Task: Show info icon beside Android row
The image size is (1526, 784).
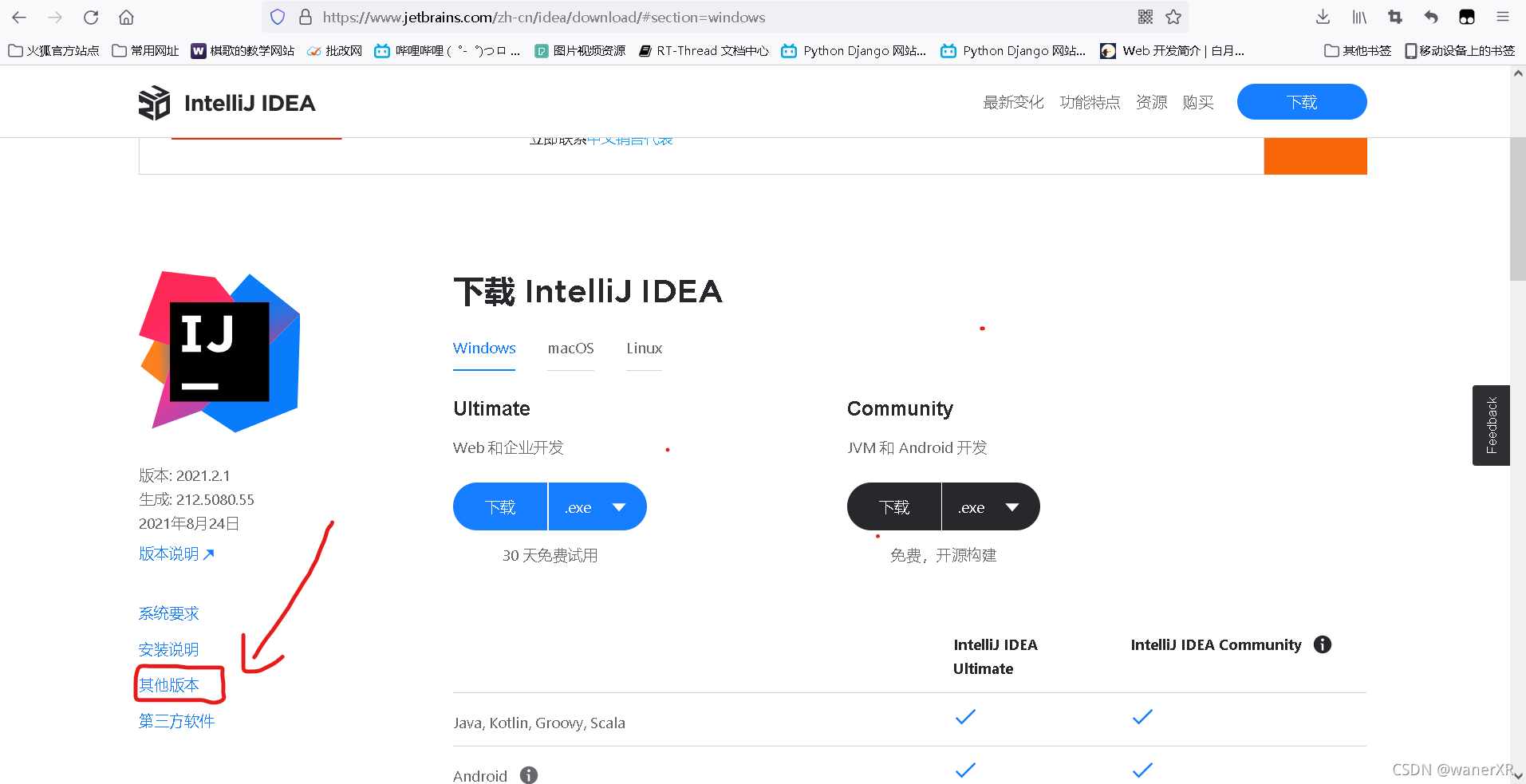Action: click(x=529, y=775)
